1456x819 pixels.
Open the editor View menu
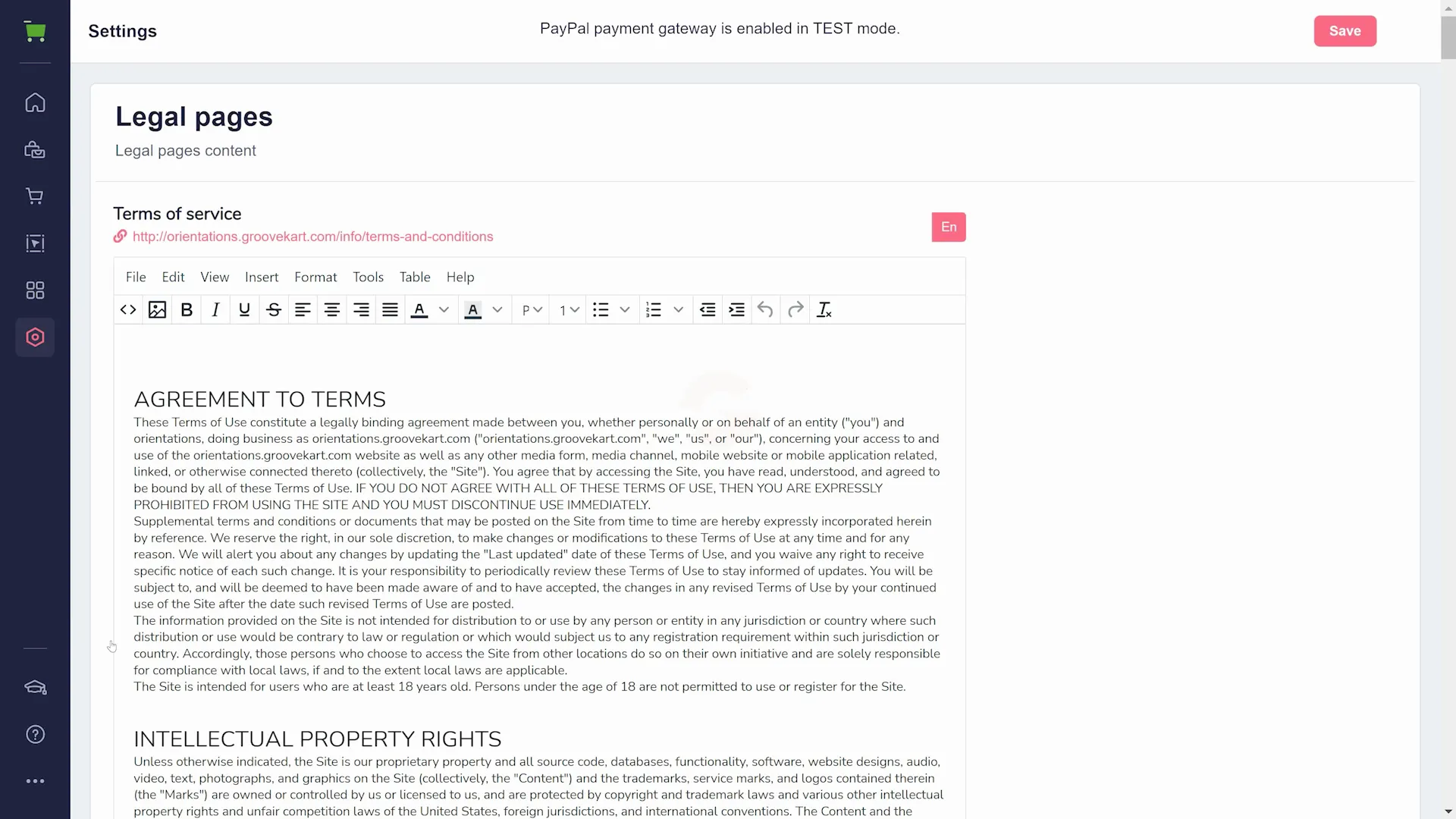[215, 277]
